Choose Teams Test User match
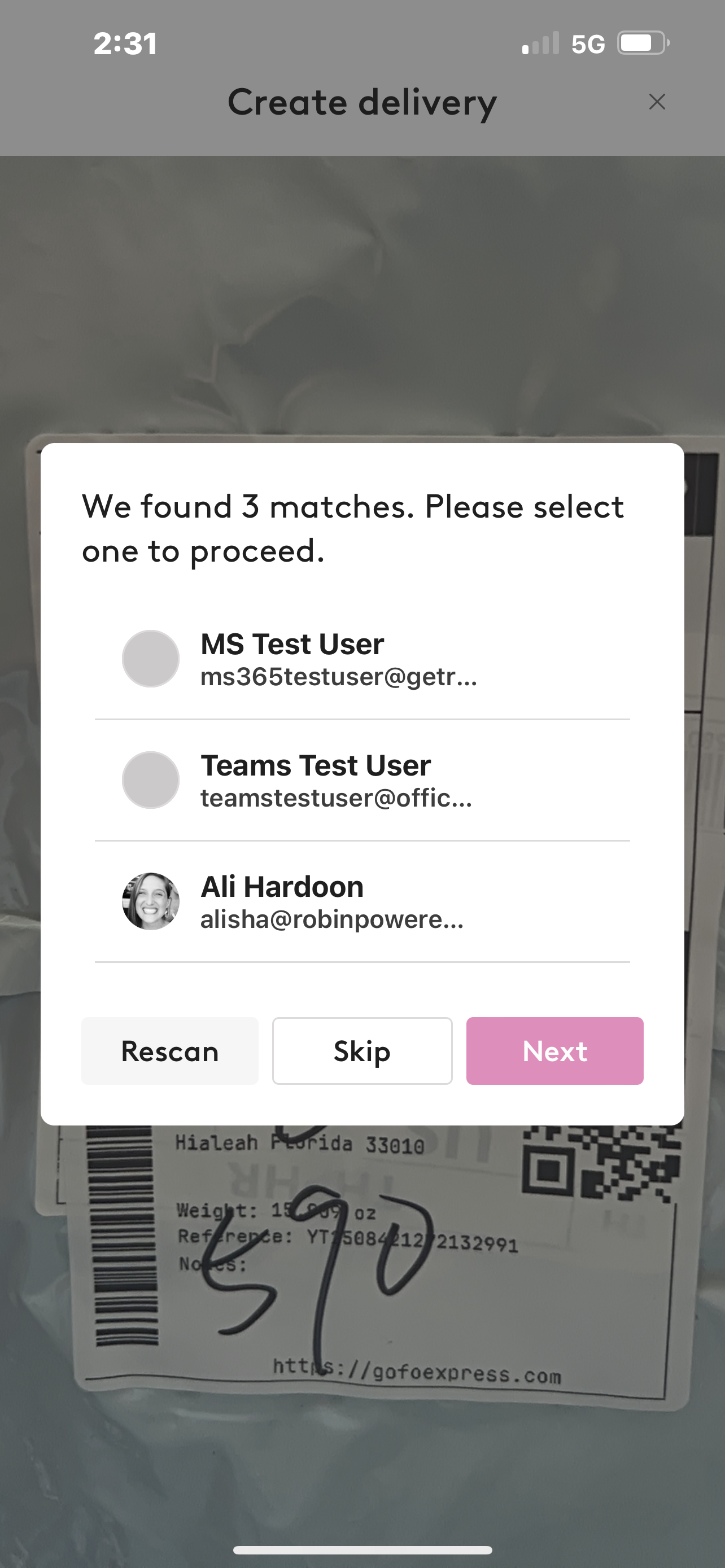The image size is (725, 1568). click(362, 781)
